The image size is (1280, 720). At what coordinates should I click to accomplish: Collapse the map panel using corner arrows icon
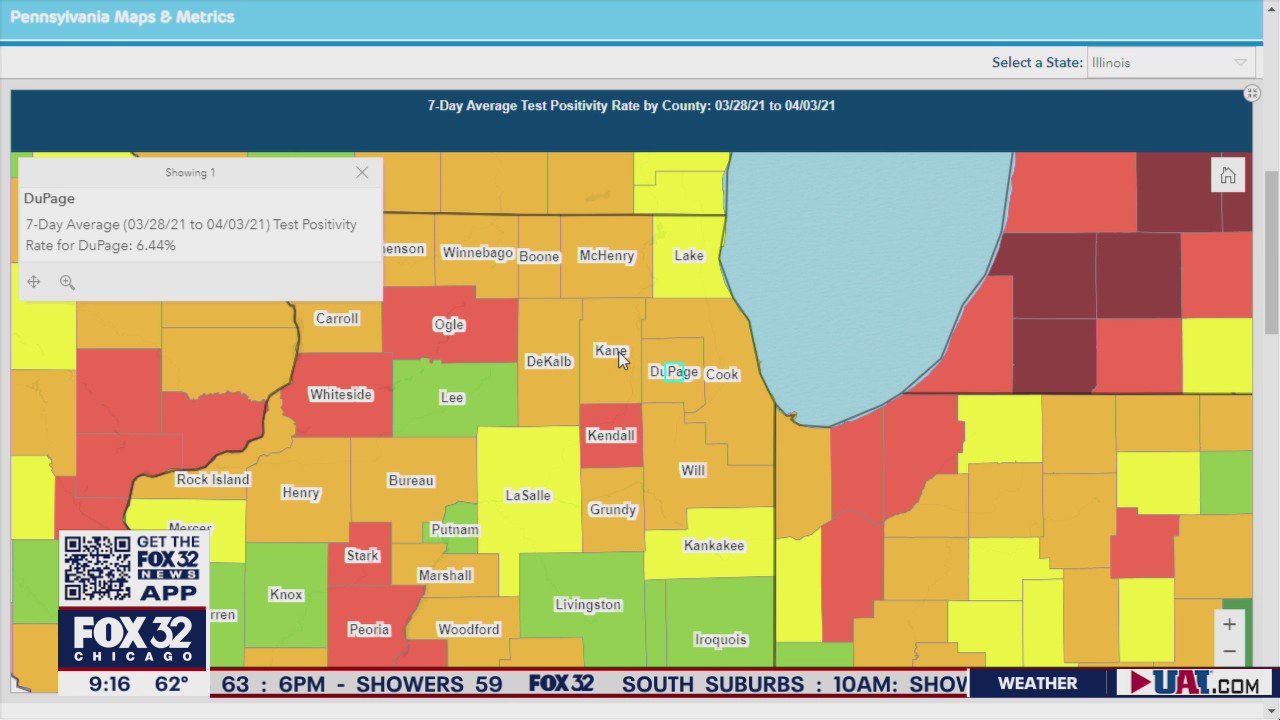coord(1251,93)
